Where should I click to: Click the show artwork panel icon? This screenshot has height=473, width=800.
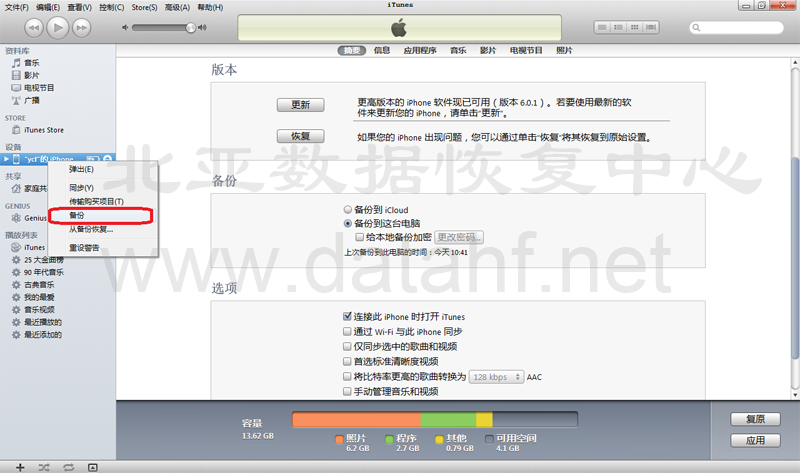92,467
